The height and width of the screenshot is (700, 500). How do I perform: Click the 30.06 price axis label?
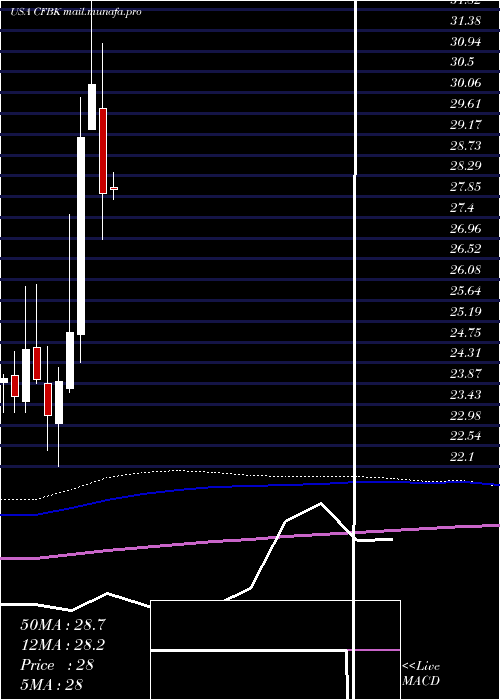pos(466,83)
